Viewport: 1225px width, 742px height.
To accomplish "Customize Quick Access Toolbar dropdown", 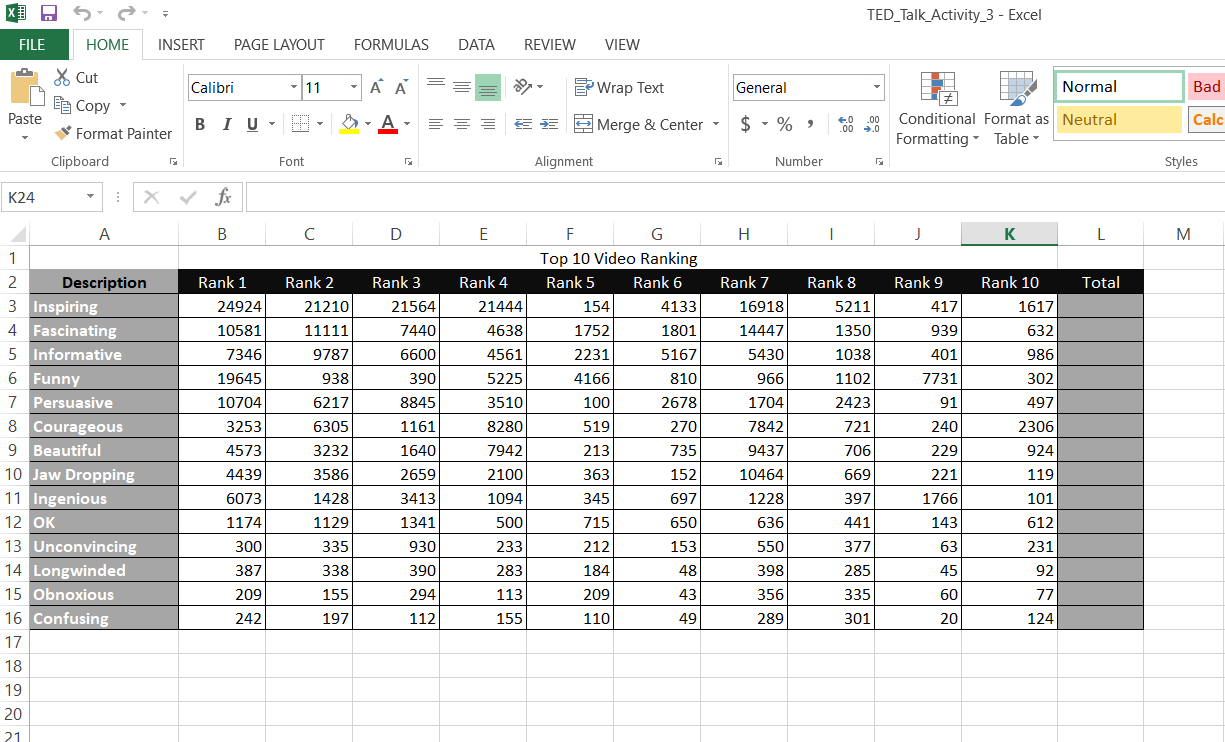I will pos(165,15).
